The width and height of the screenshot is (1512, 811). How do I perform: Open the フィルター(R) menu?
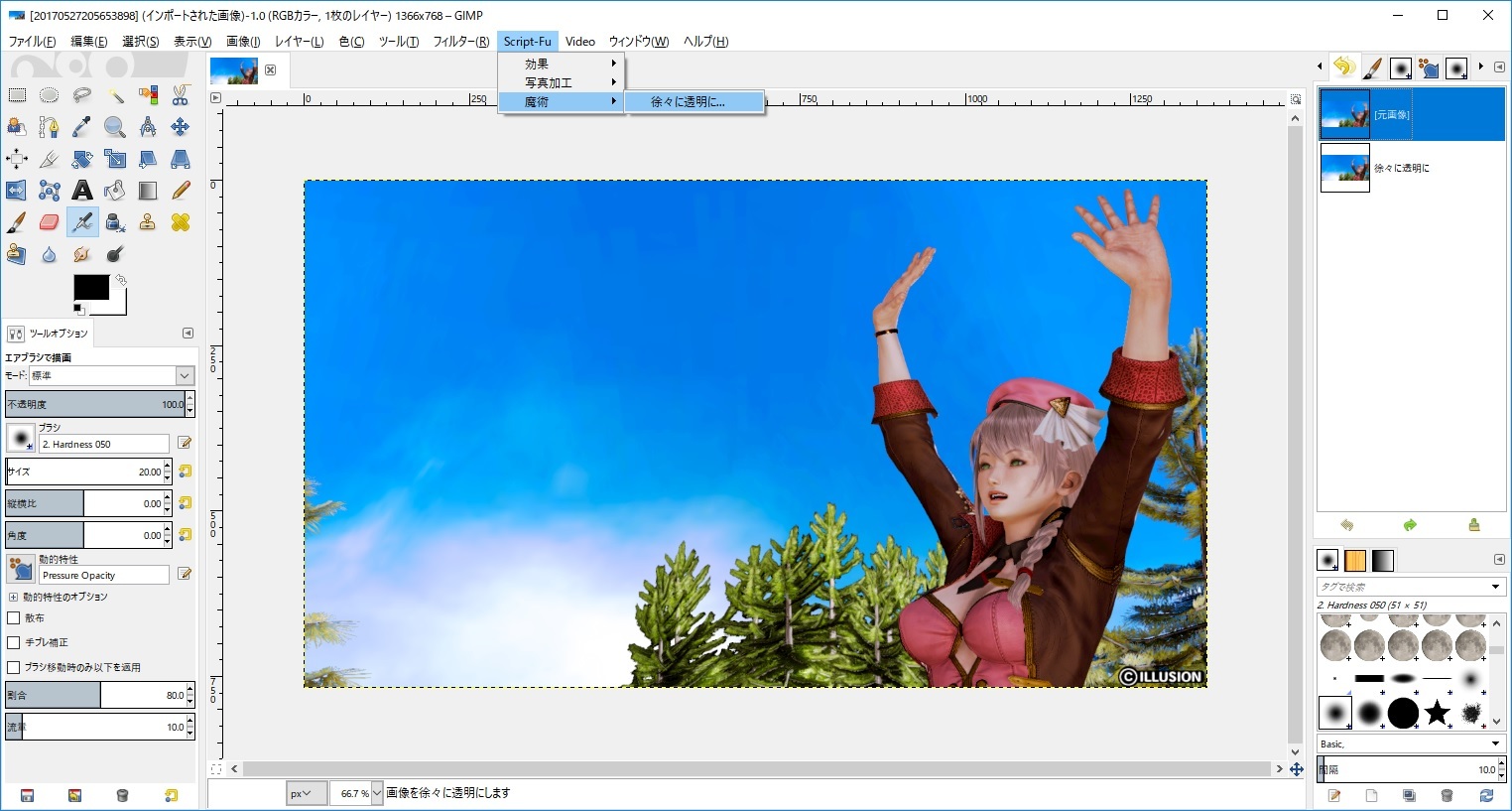(x=461, y=41)
